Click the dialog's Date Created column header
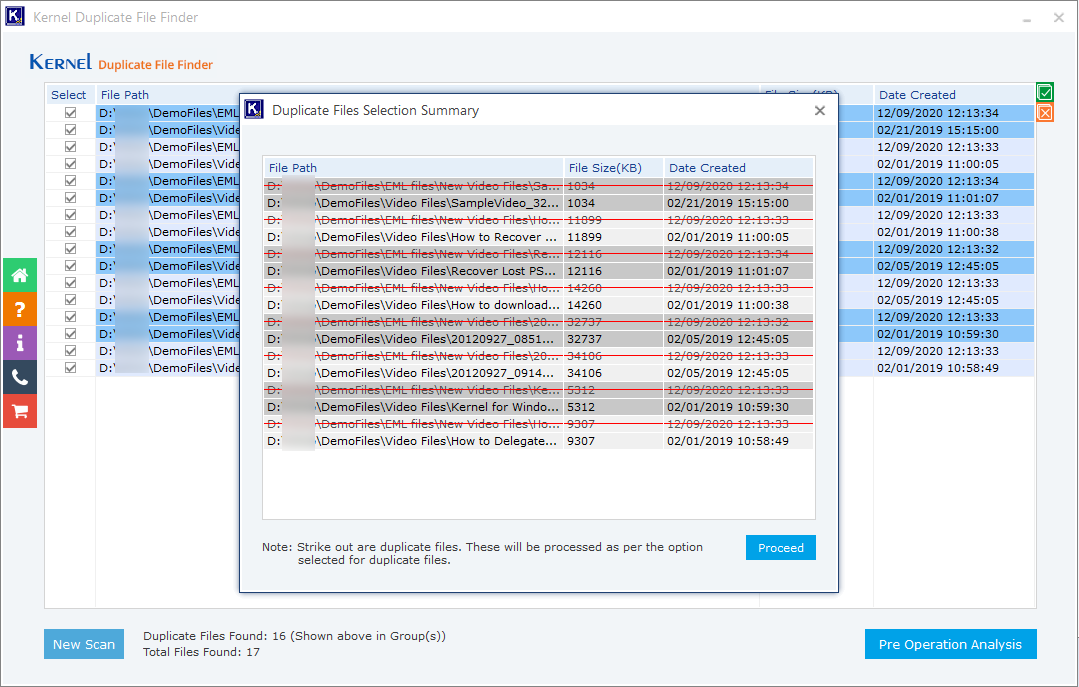 click(738, 168)
